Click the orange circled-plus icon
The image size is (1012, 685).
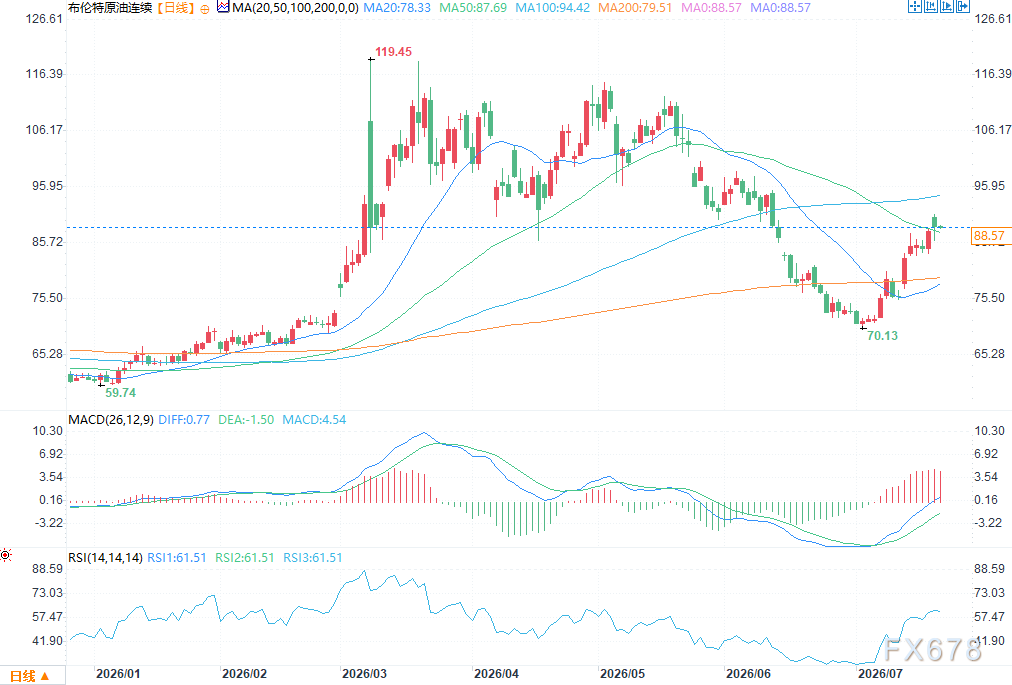(205, 9)
